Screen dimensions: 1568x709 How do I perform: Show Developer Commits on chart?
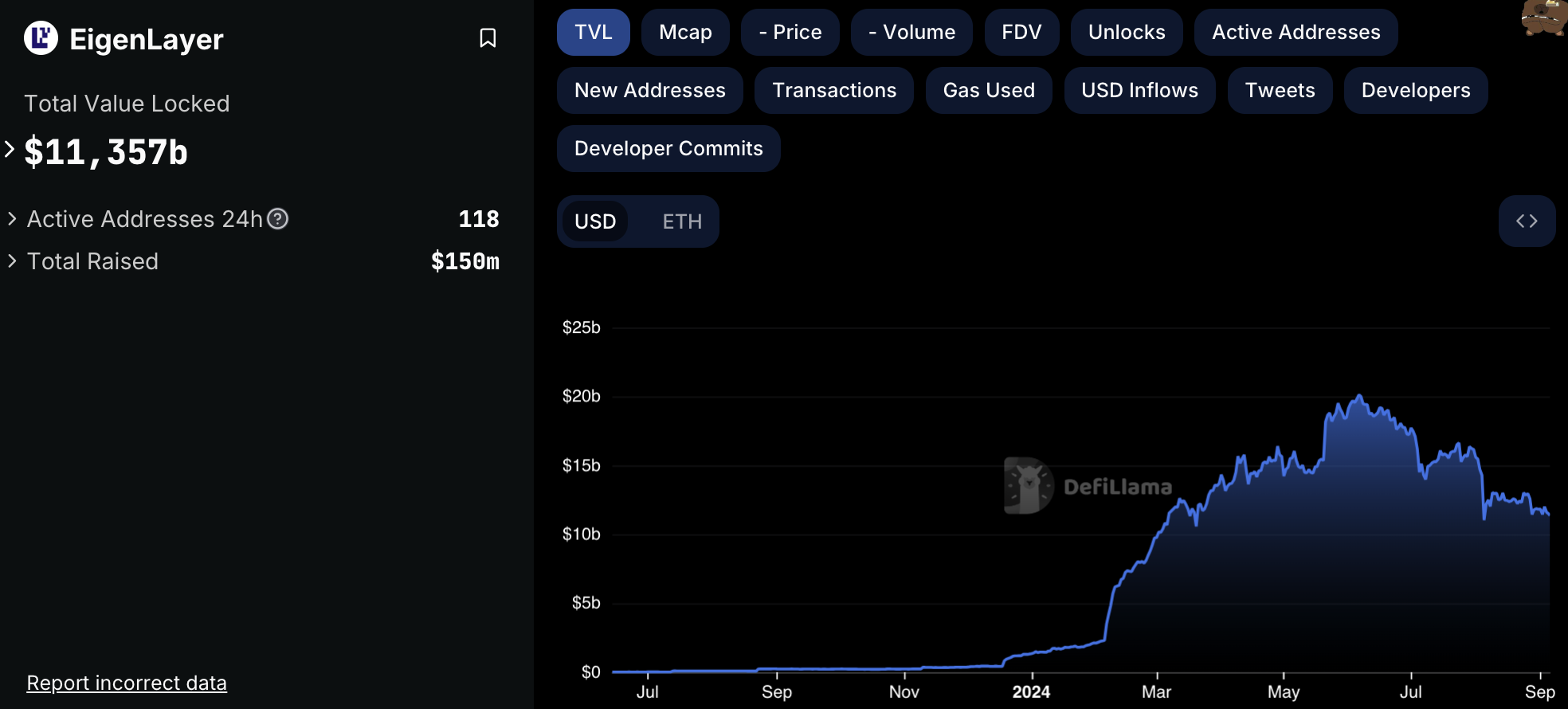[668, 149]
